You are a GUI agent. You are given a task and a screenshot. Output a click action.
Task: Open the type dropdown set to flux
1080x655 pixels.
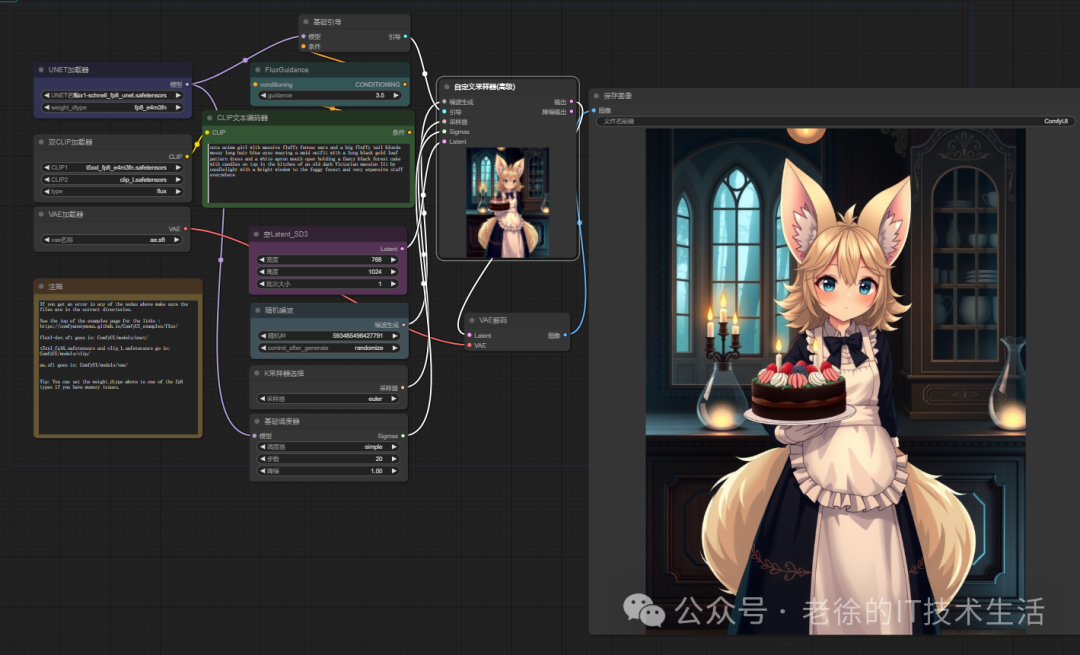(x=112, y=191)
